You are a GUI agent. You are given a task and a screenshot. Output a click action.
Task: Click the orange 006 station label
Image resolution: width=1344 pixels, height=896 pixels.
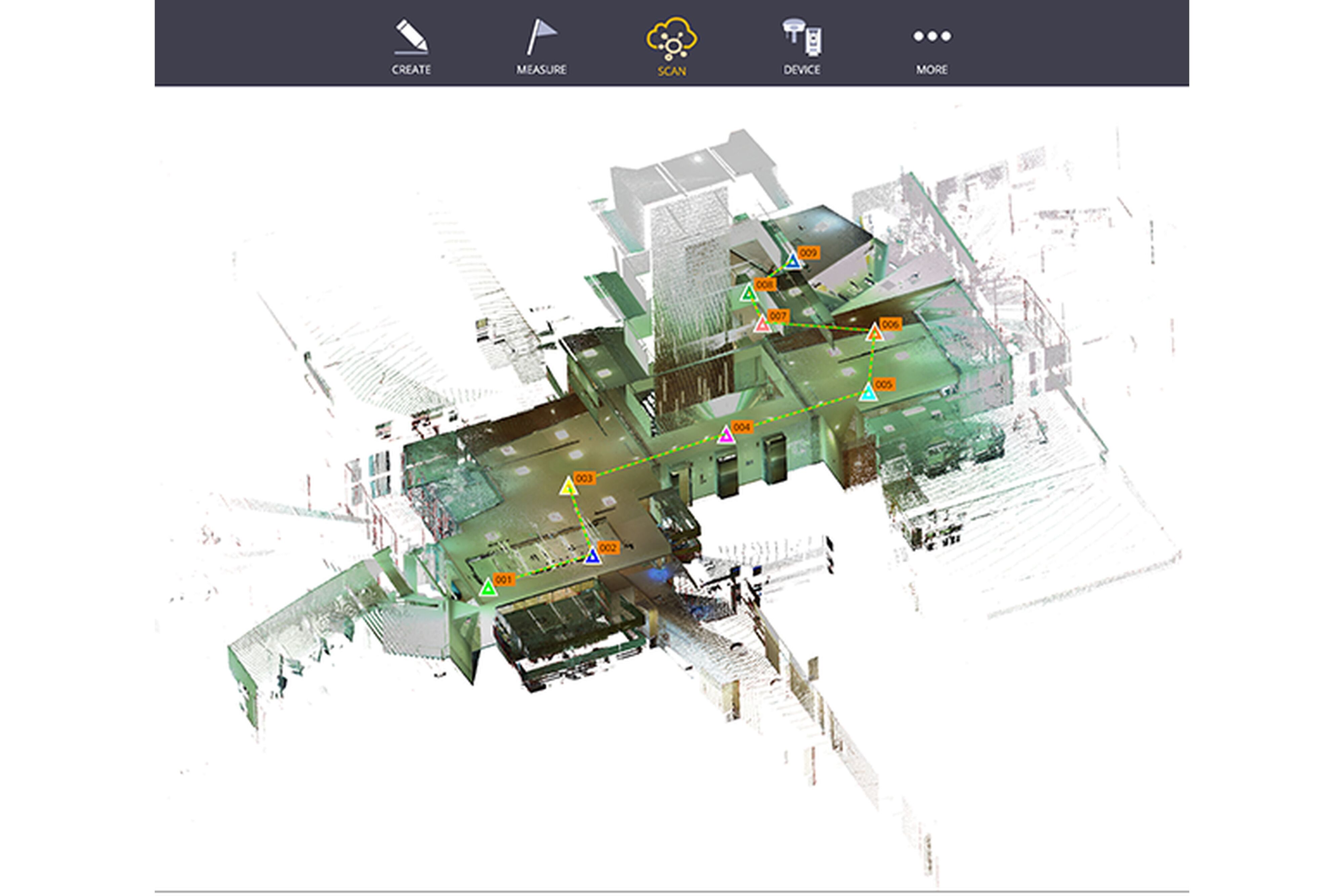point(890,324)
